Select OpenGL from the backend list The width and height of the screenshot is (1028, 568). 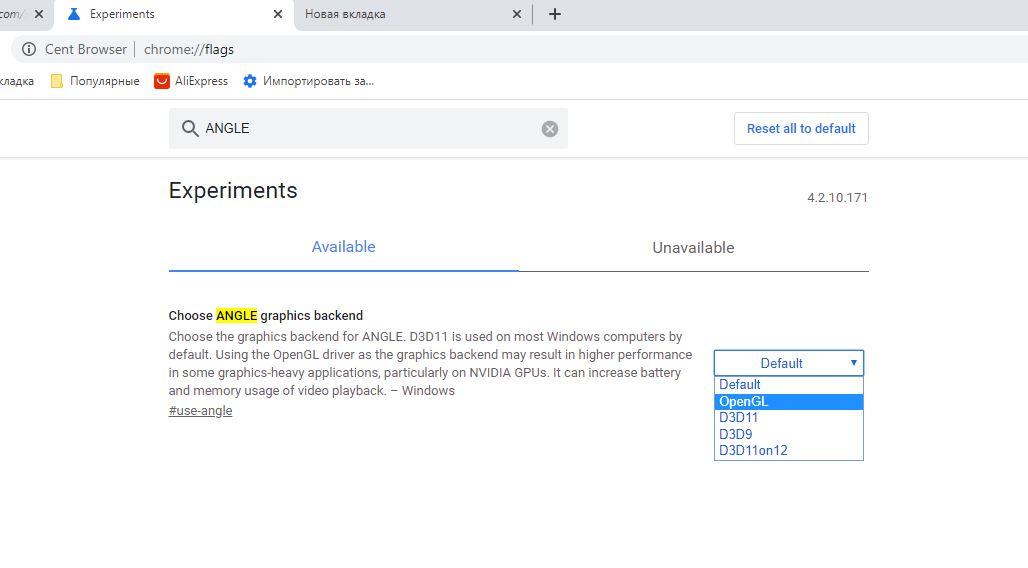788,401
